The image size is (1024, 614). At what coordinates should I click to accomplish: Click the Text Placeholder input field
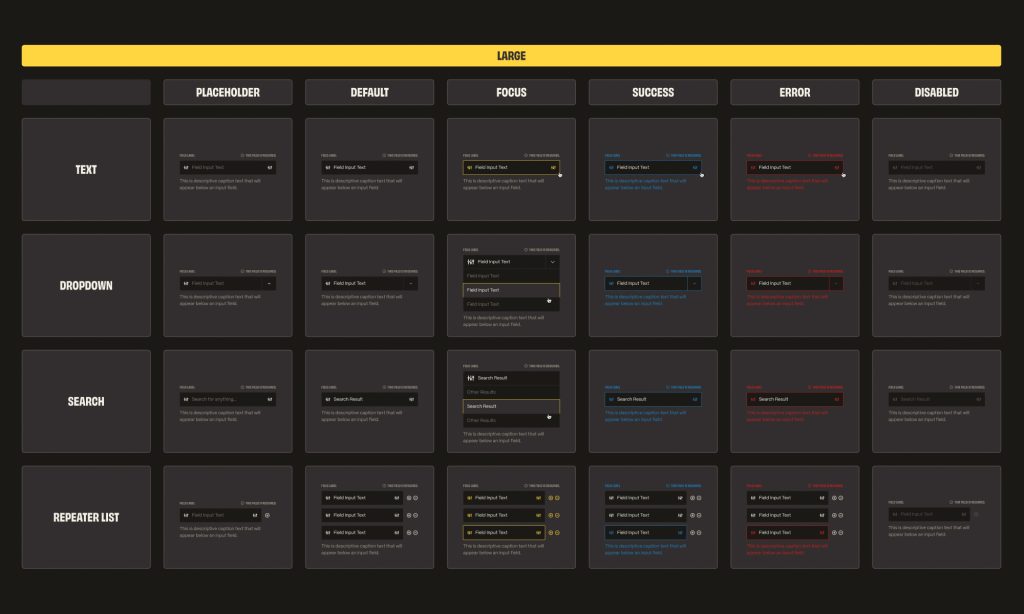click(228, 167)
